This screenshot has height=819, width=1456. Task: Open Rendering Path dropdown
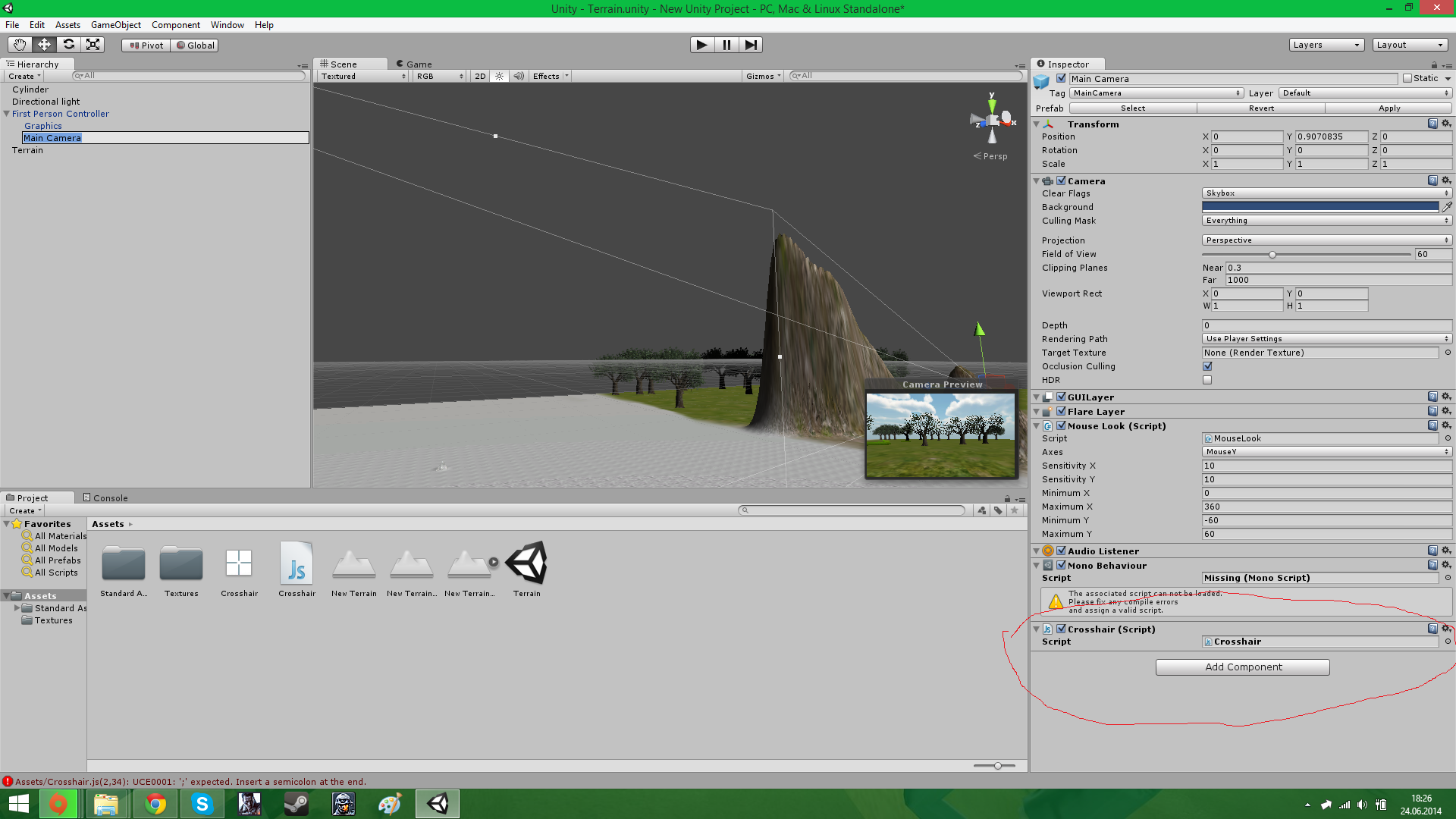click(x=1326, y=338)
